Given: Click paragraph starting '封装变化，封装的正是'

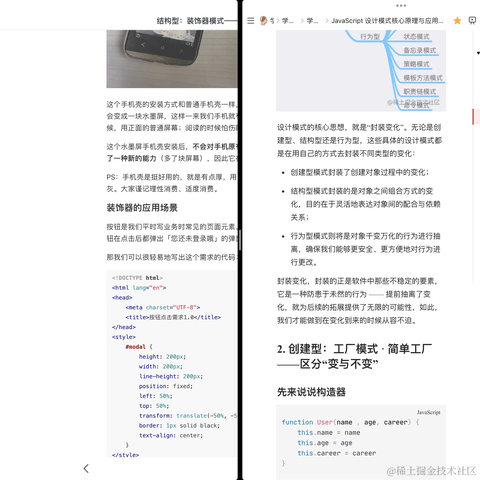Looking at the screenshot, I should click(358, 301).
